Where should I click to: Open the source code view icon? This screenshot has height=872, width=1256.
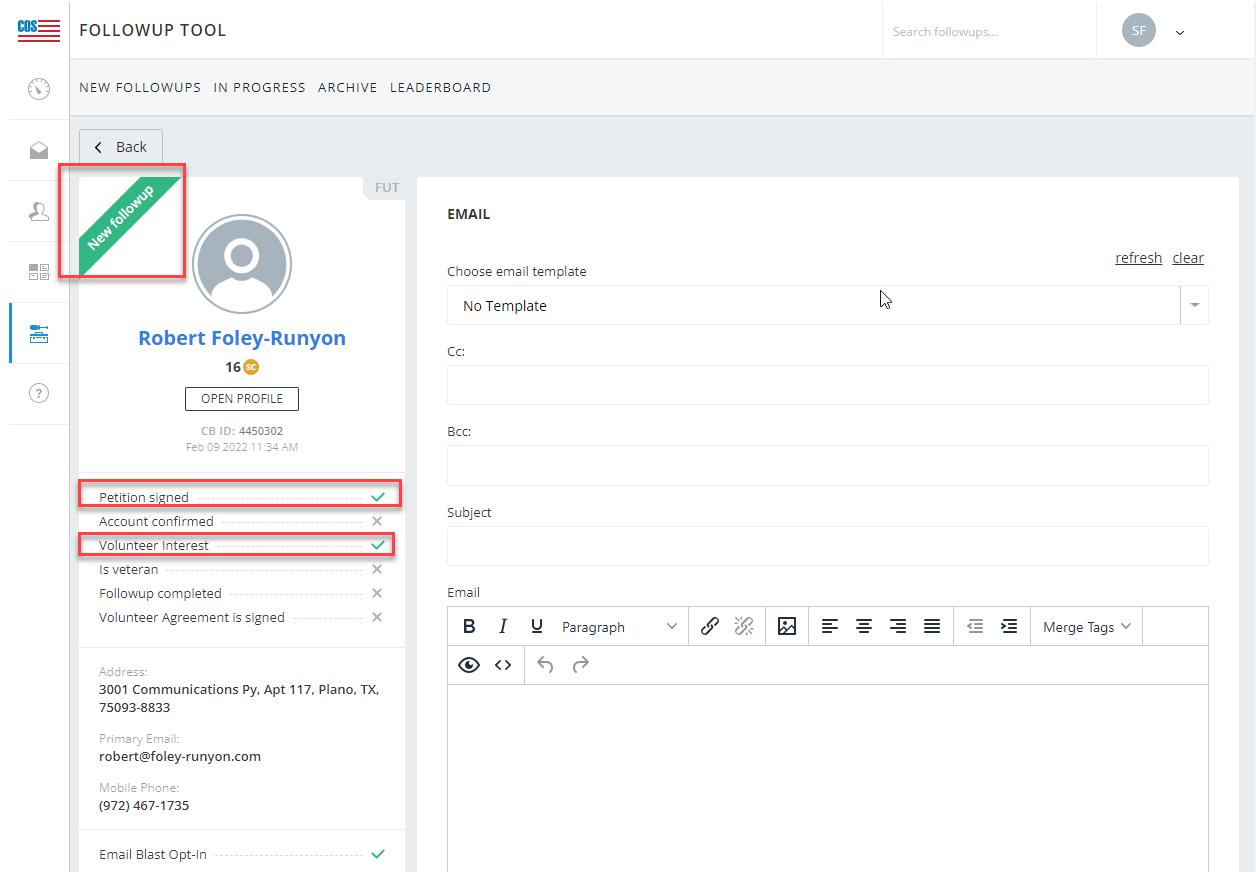(x=503, y=665)
